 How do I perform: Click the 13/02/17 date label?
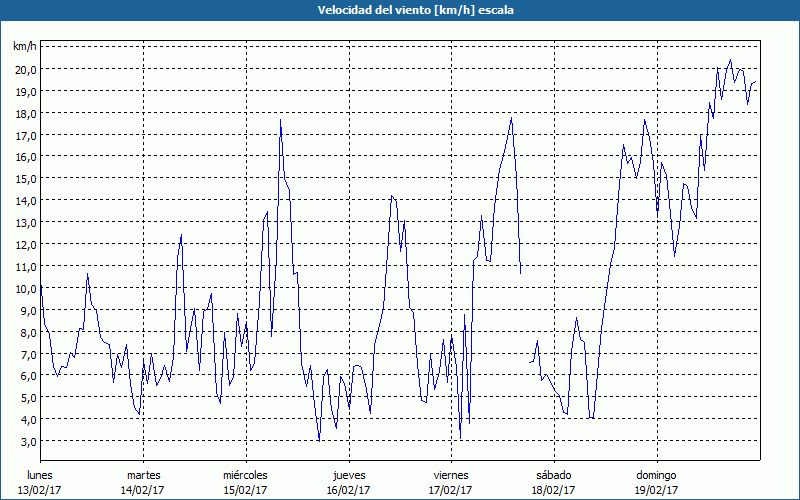click(40, 490)
